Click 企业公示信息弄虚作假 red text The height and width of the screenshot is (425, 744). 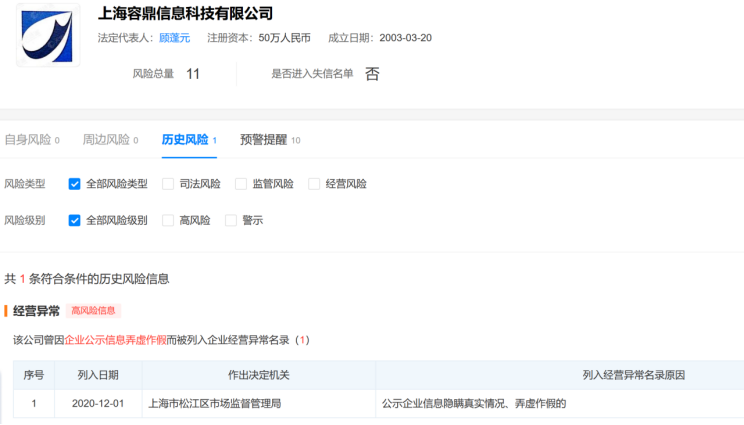click(x=115, y=340)
